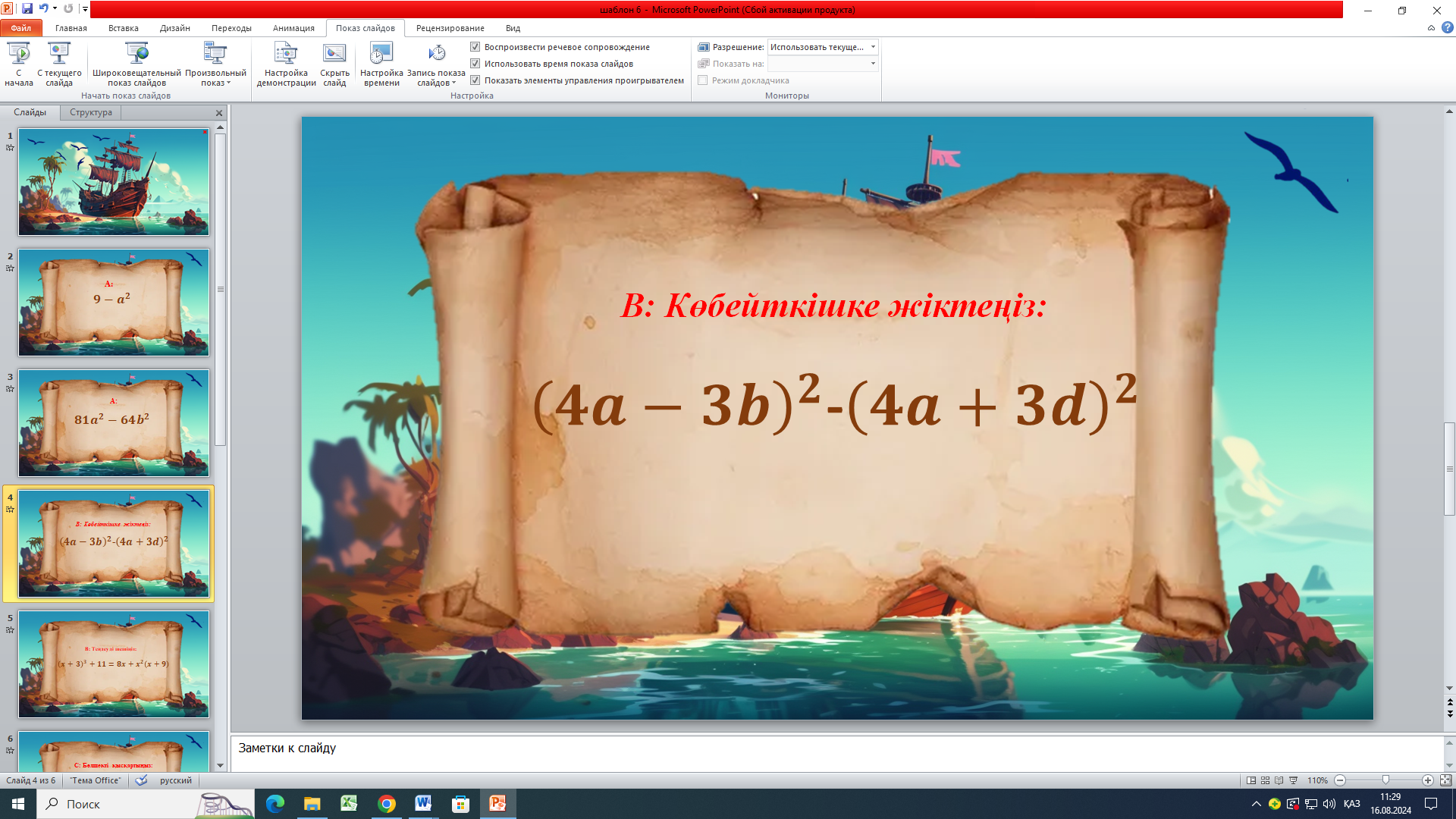Click the broadcast slideshow icon
Screen dimensions: 1456x819
point(136,54)
